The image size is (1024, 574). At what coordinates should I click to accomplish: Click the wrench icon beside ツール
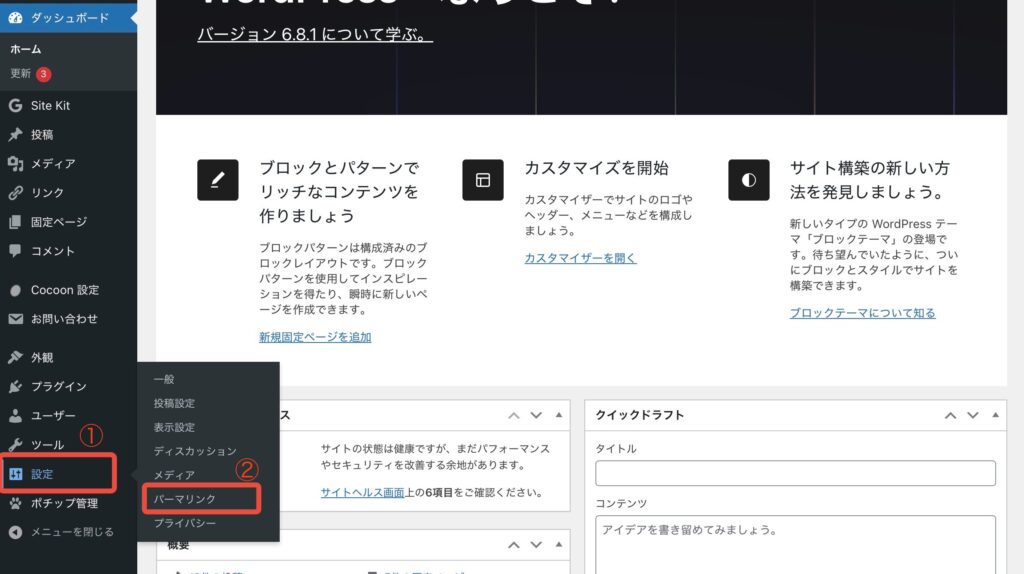pyautogui.click(x=15, y=445)
